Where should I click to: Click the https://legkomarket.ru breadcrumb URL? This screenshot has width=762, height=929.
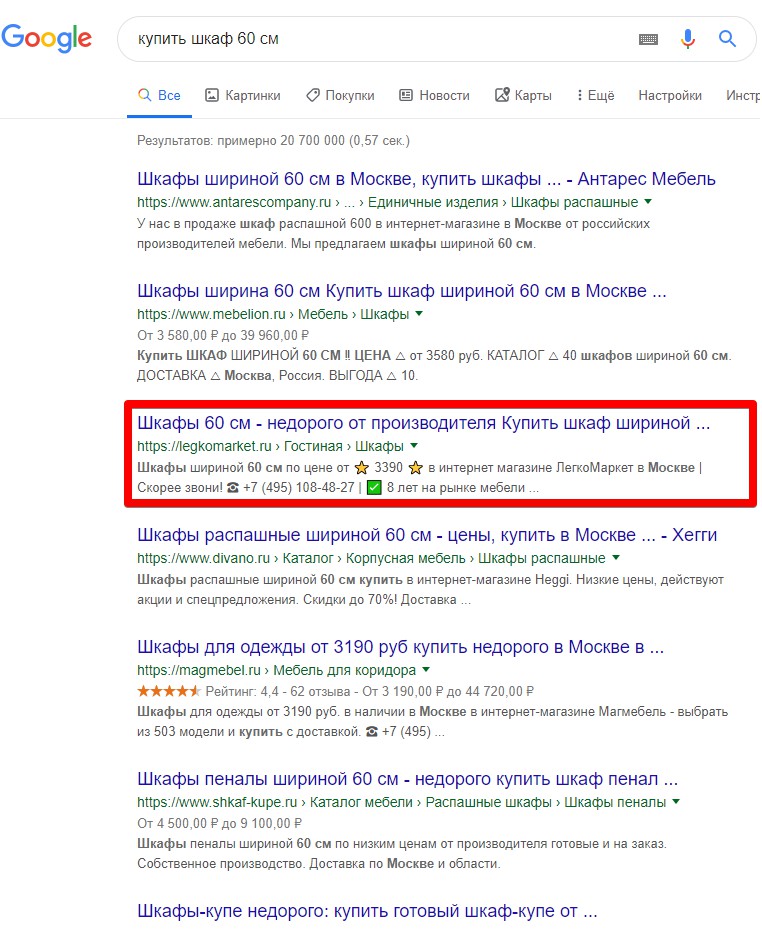click(x=204, y=446)
